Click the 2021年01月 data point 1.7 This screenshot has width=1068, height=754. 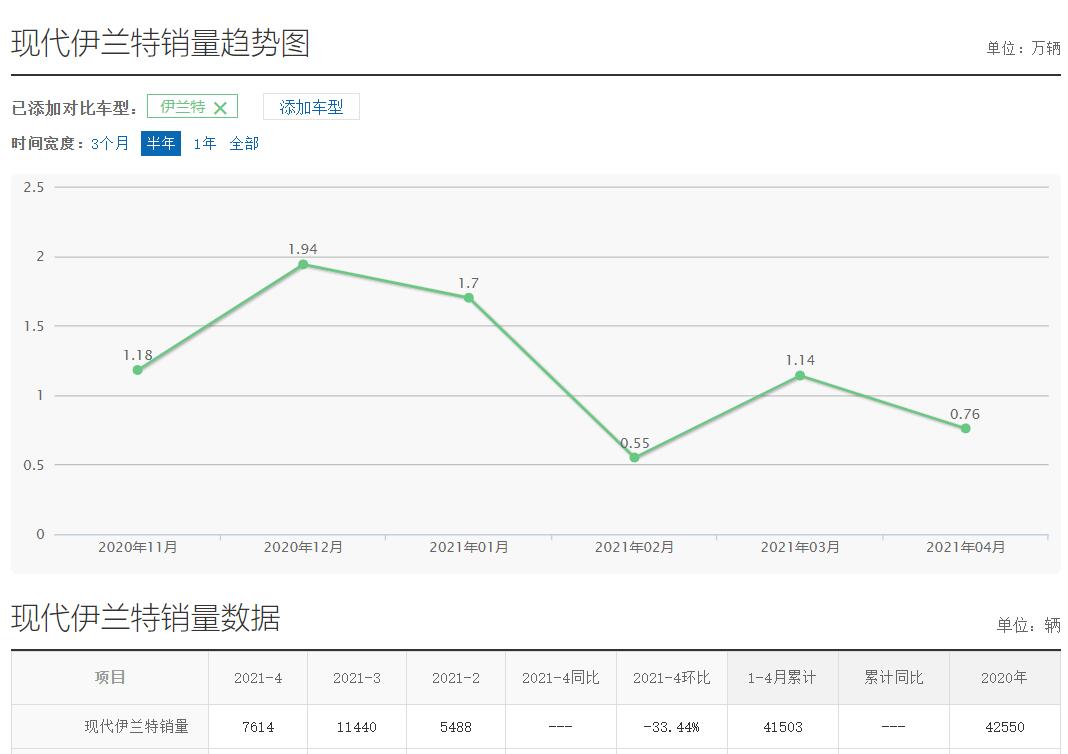(469, 298)
